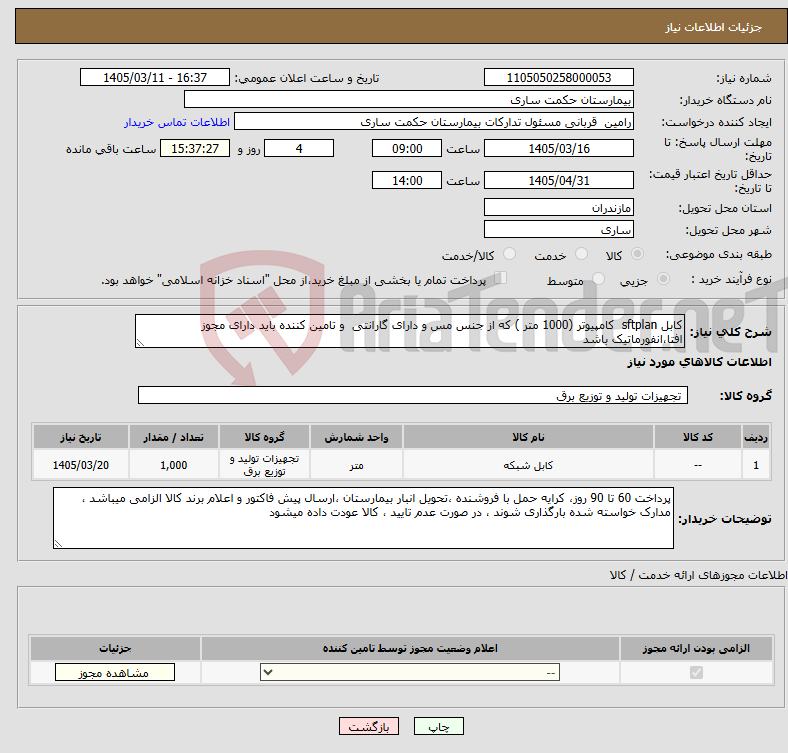788x753 pixels.
Task: Select the کالا radio button
Action: (637, 254)
